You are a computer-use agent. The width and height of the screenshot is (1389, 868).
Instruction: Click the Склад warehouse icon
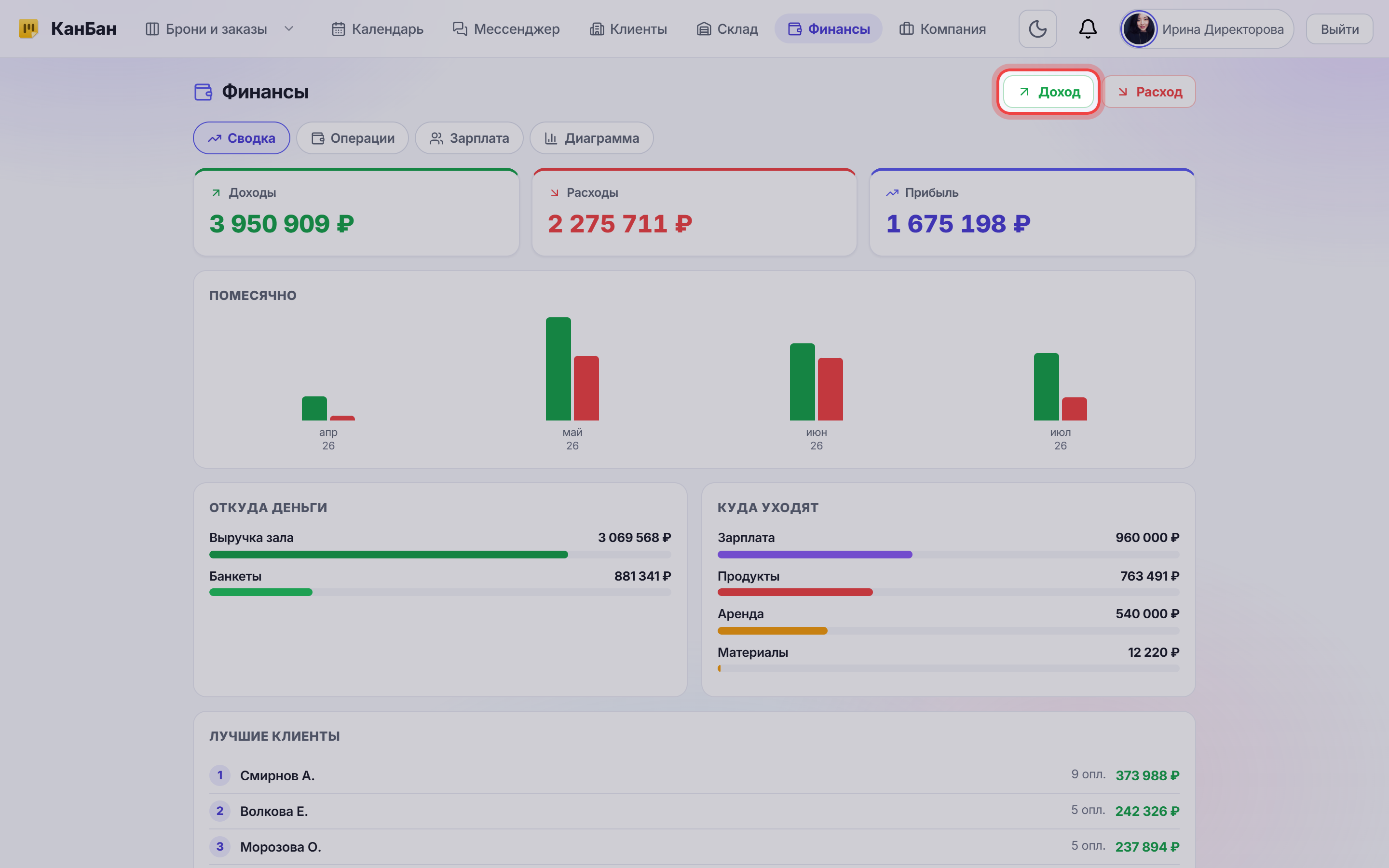[x=704, y=29]
